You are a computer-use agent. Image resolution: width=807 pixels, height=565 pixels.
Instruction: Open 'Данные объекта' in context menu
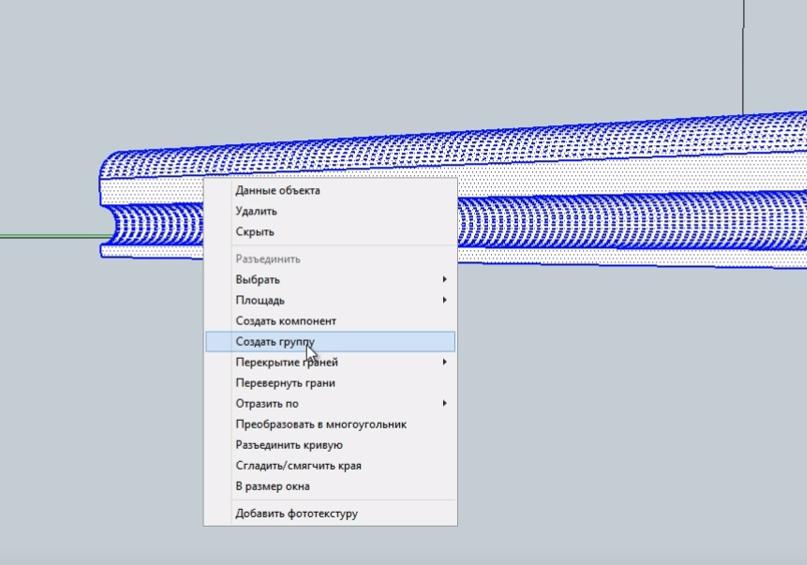(329, 190)
